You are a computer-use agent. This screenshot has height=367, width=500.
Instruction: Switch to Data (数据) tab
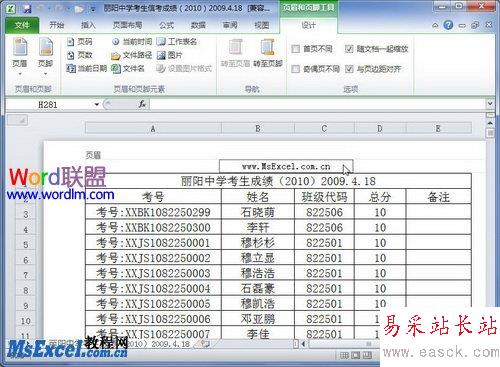pos(198,25)
